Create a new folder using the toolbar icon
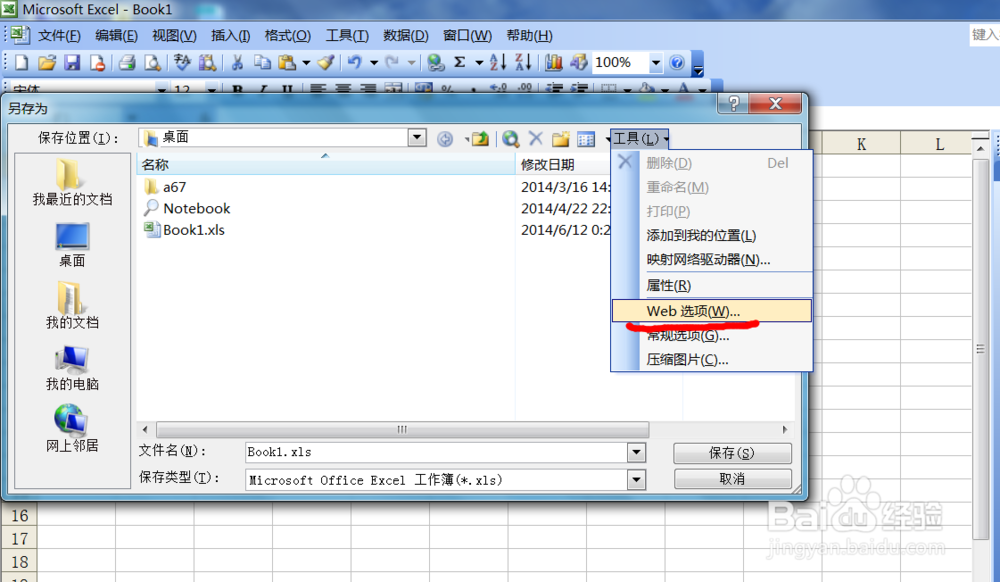Image resolution: width=1000 pixels, height=582 pixels. coord(561,139)
